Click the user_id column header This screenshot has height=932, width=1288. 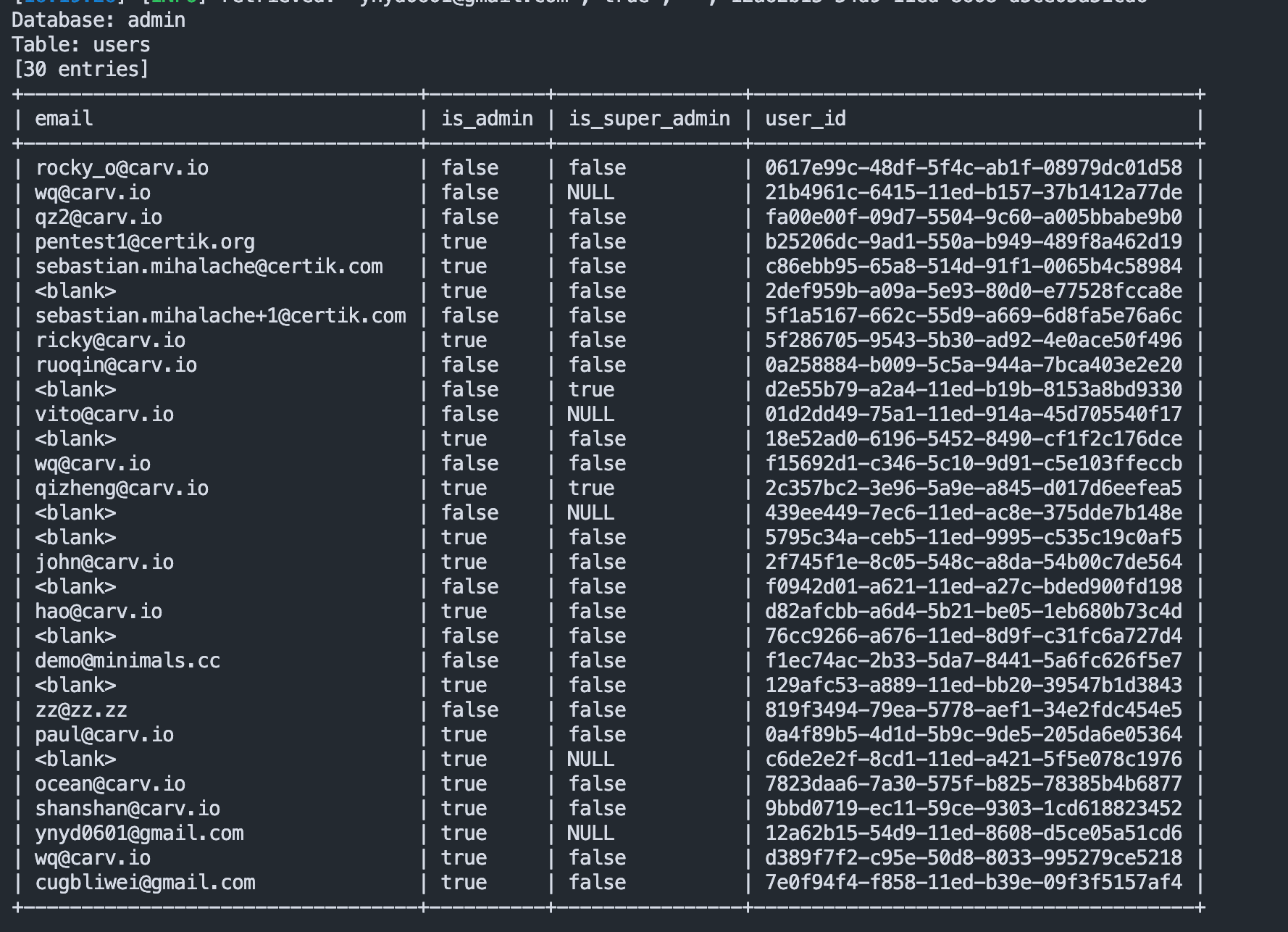pos(806,119)
